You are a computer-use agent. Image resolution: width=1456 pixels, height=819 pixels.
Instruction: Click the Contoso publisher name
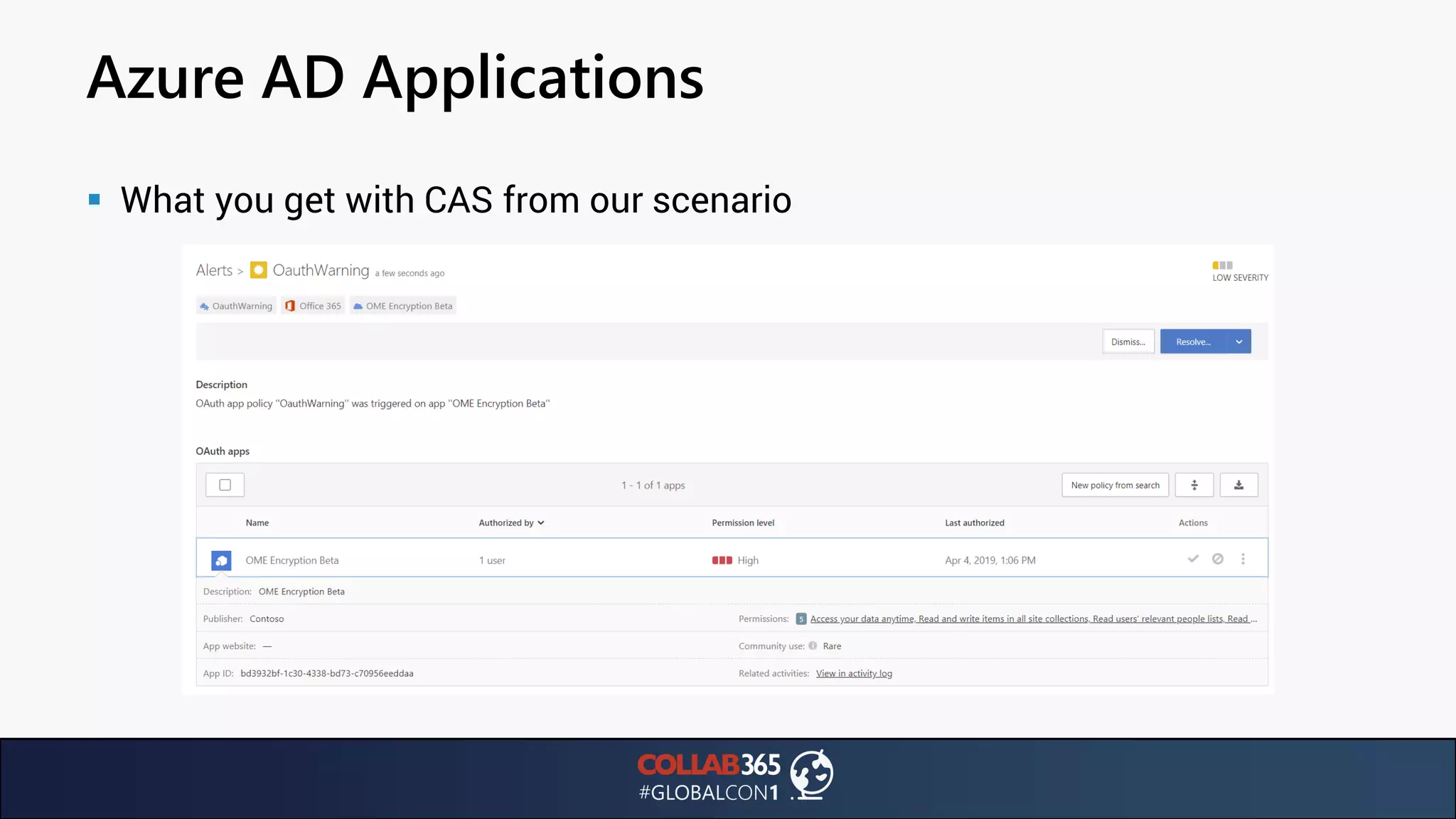coord(267,619)
